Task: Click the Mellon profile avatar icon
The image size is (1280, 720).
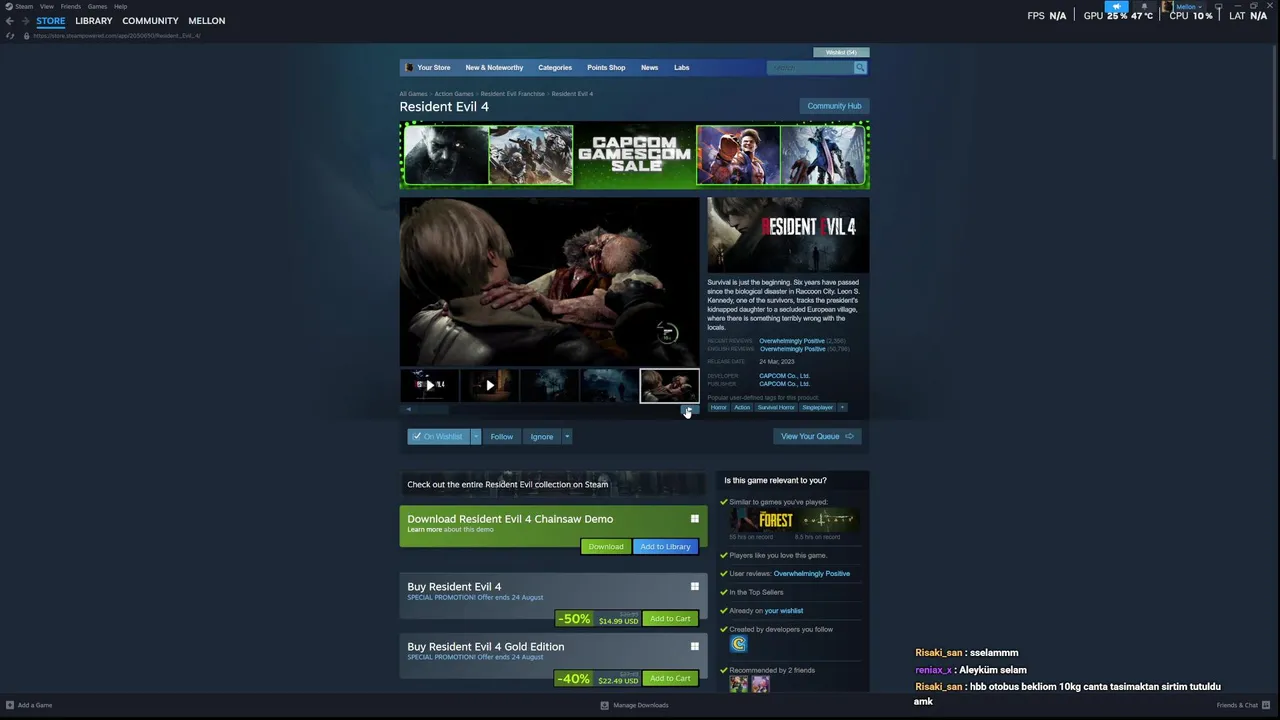Action: pyautogui.click(x=1167, y=6)
